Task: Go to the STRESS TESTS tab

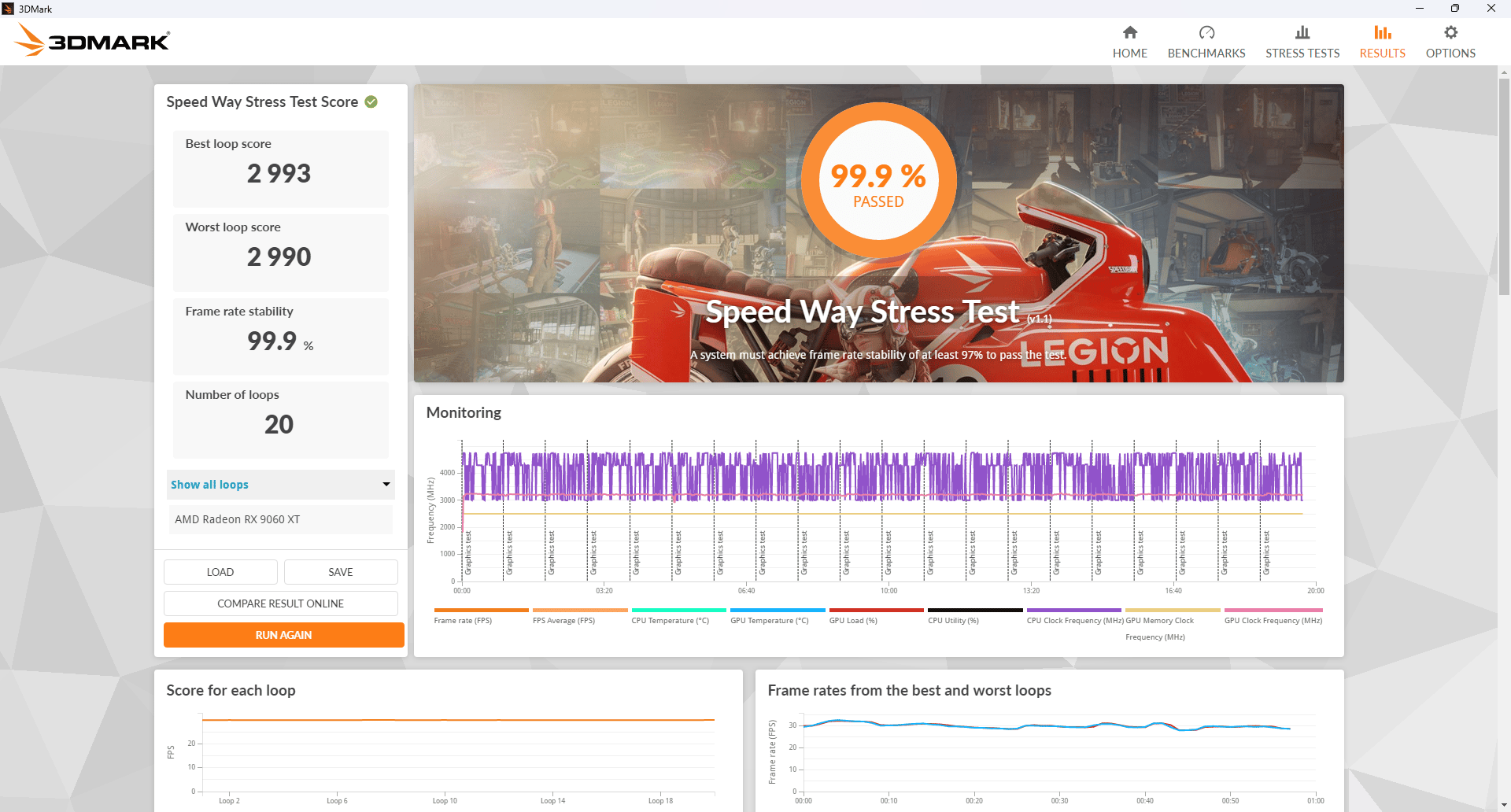Action: [x=1302, y=42]
